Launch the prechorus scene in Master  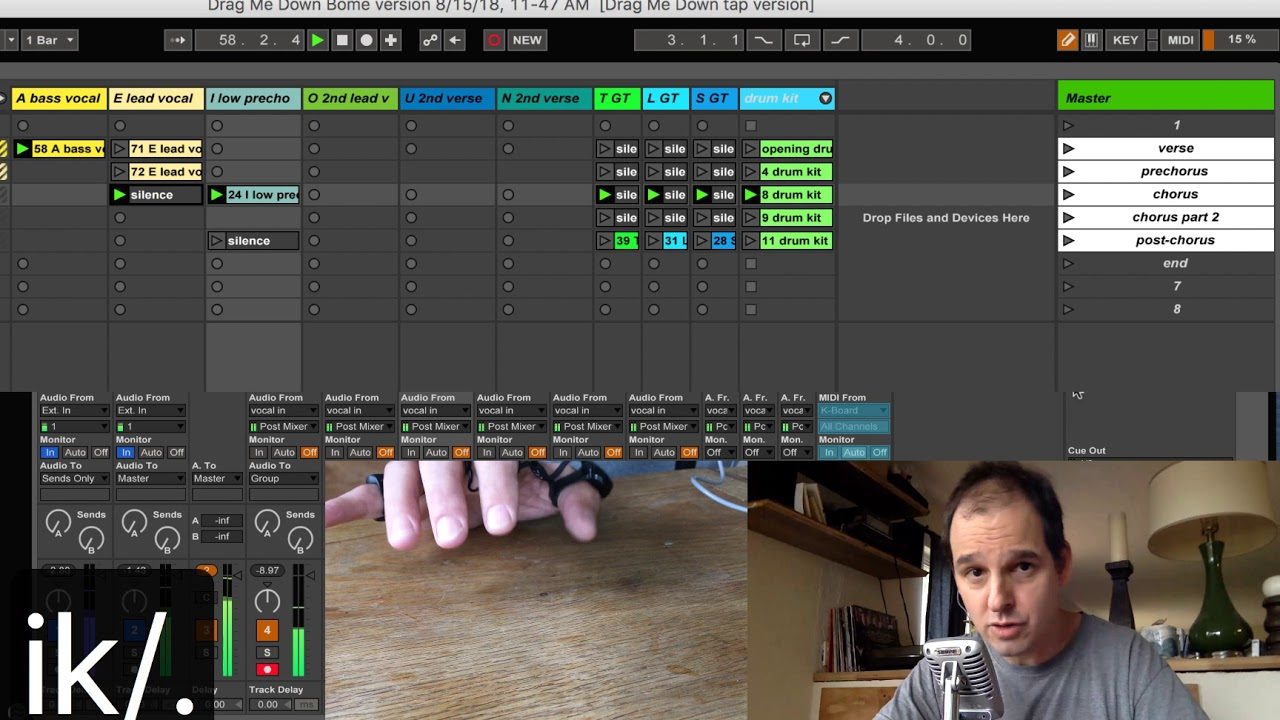click(x=1069, y=171)
